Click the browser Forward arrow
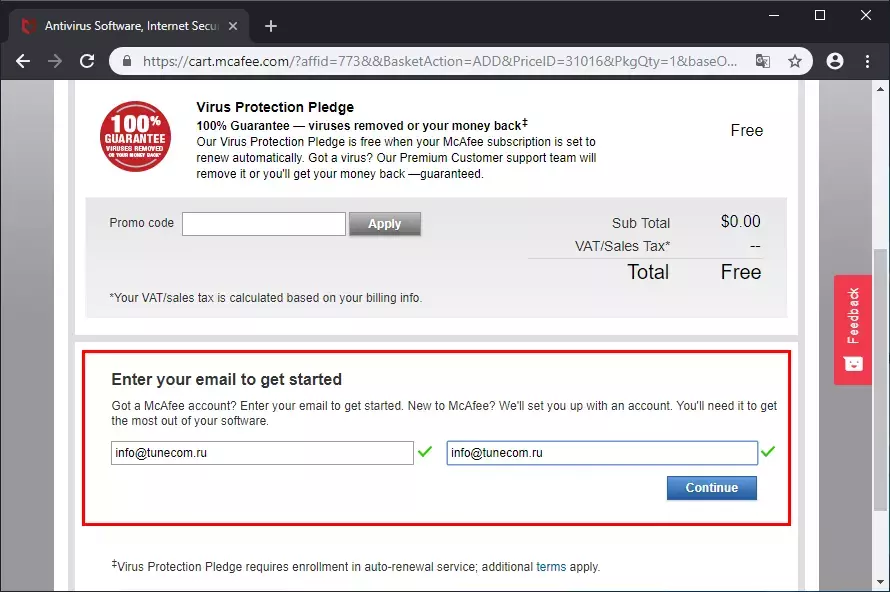The image size is (890, 592). [x=55, y=61]
